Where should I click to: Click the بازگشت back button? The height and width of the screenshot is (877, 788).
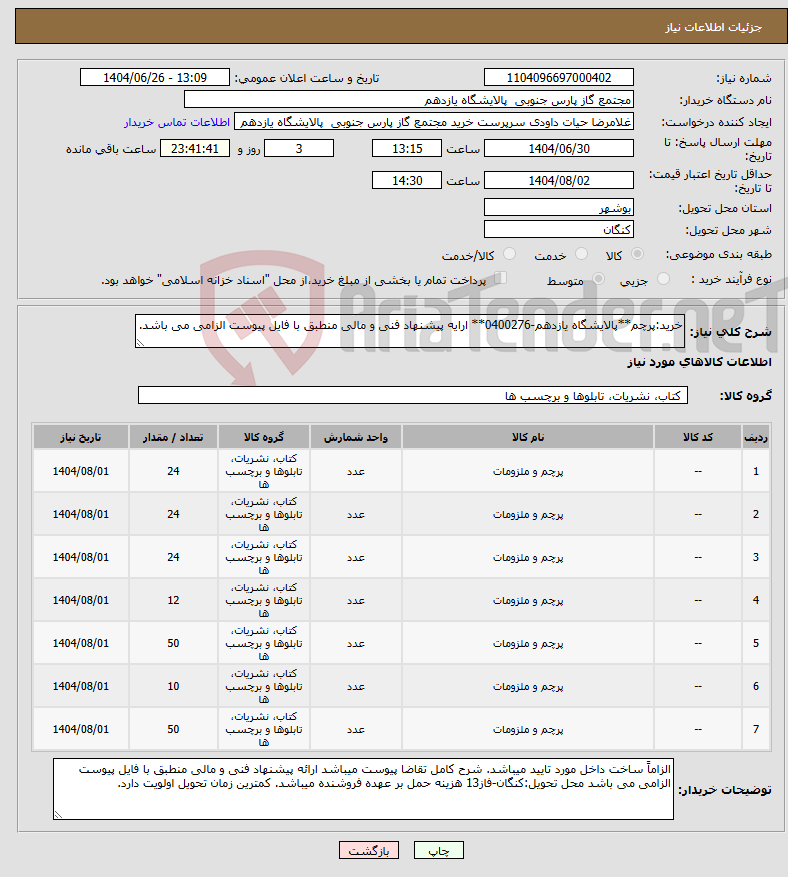point(369,851)
